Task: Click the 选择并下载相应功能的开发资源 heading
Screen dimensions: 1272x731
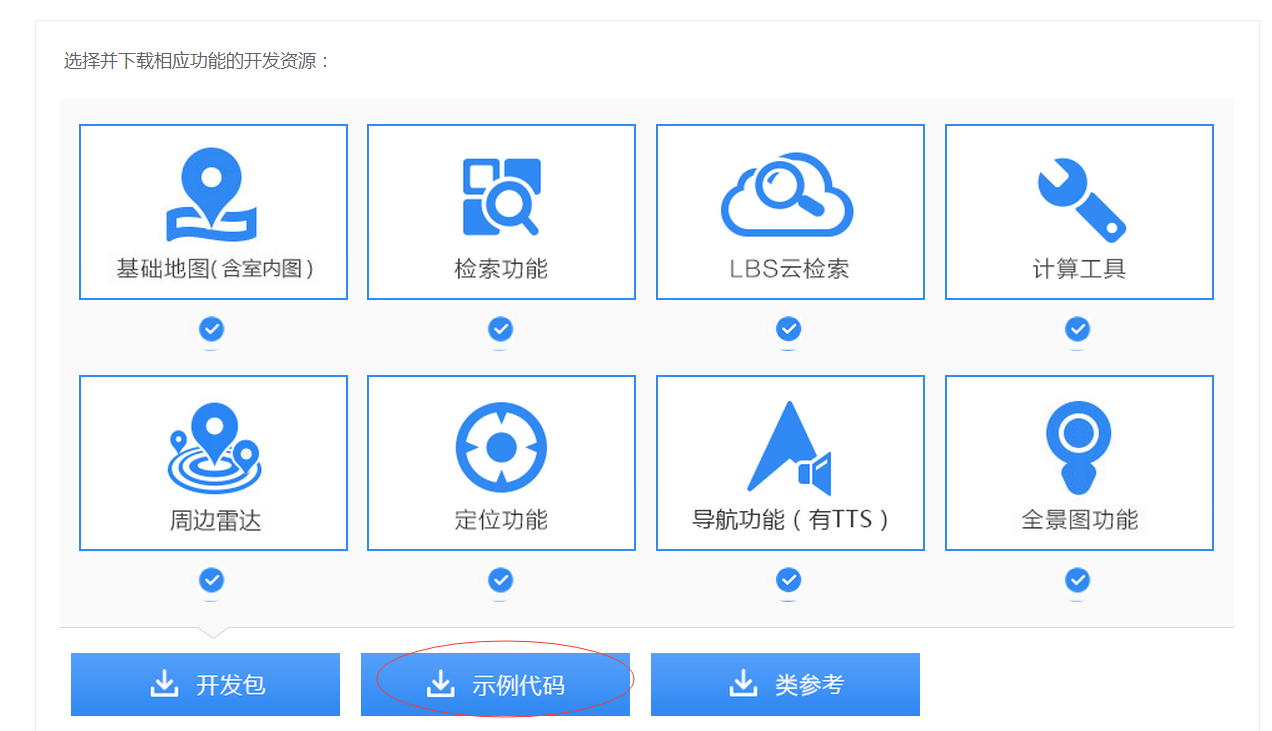Action: pyautogui.click(x=197, y=61)
